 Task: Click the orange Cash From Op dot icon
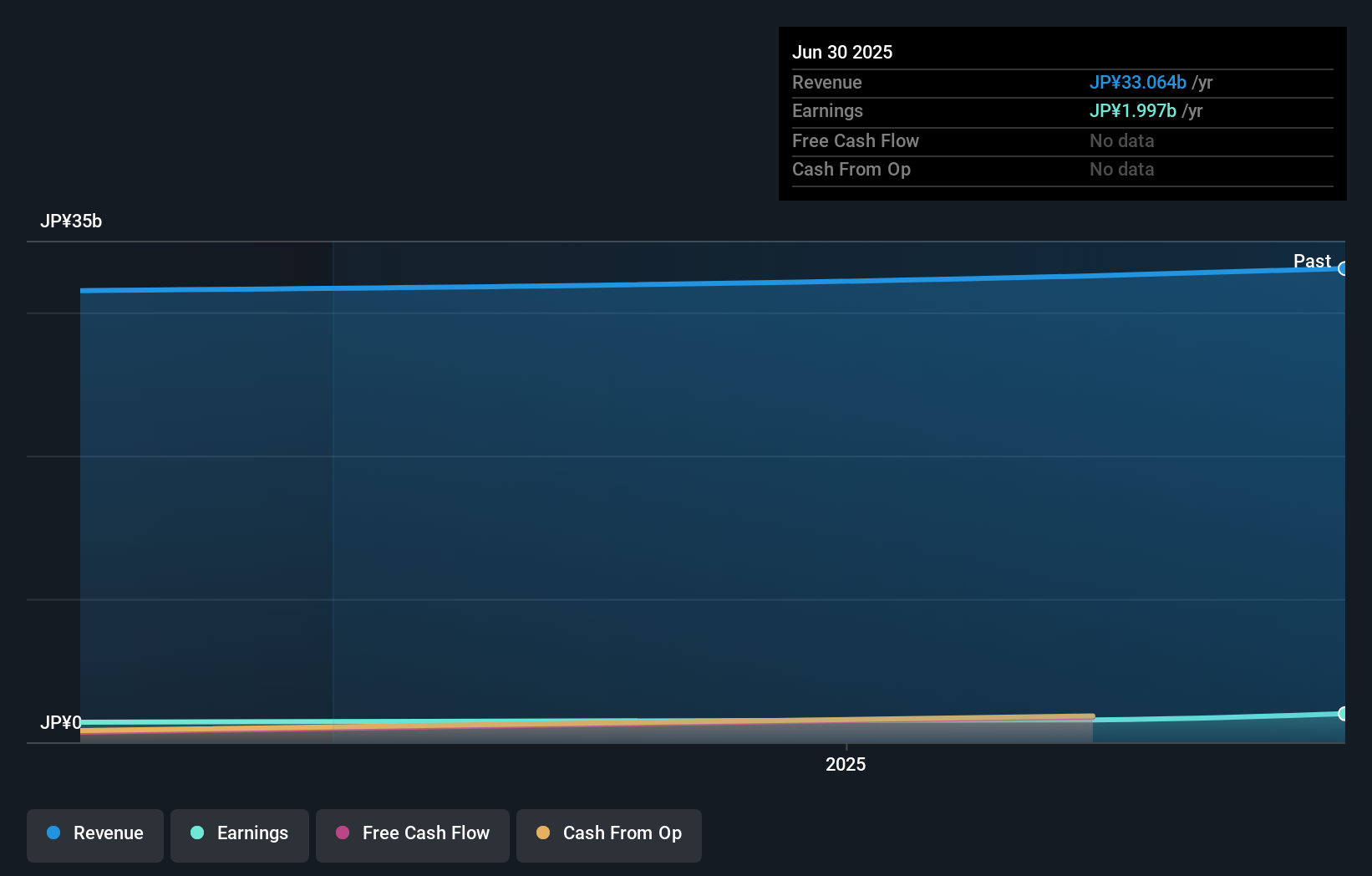click(x=544, y=833)
